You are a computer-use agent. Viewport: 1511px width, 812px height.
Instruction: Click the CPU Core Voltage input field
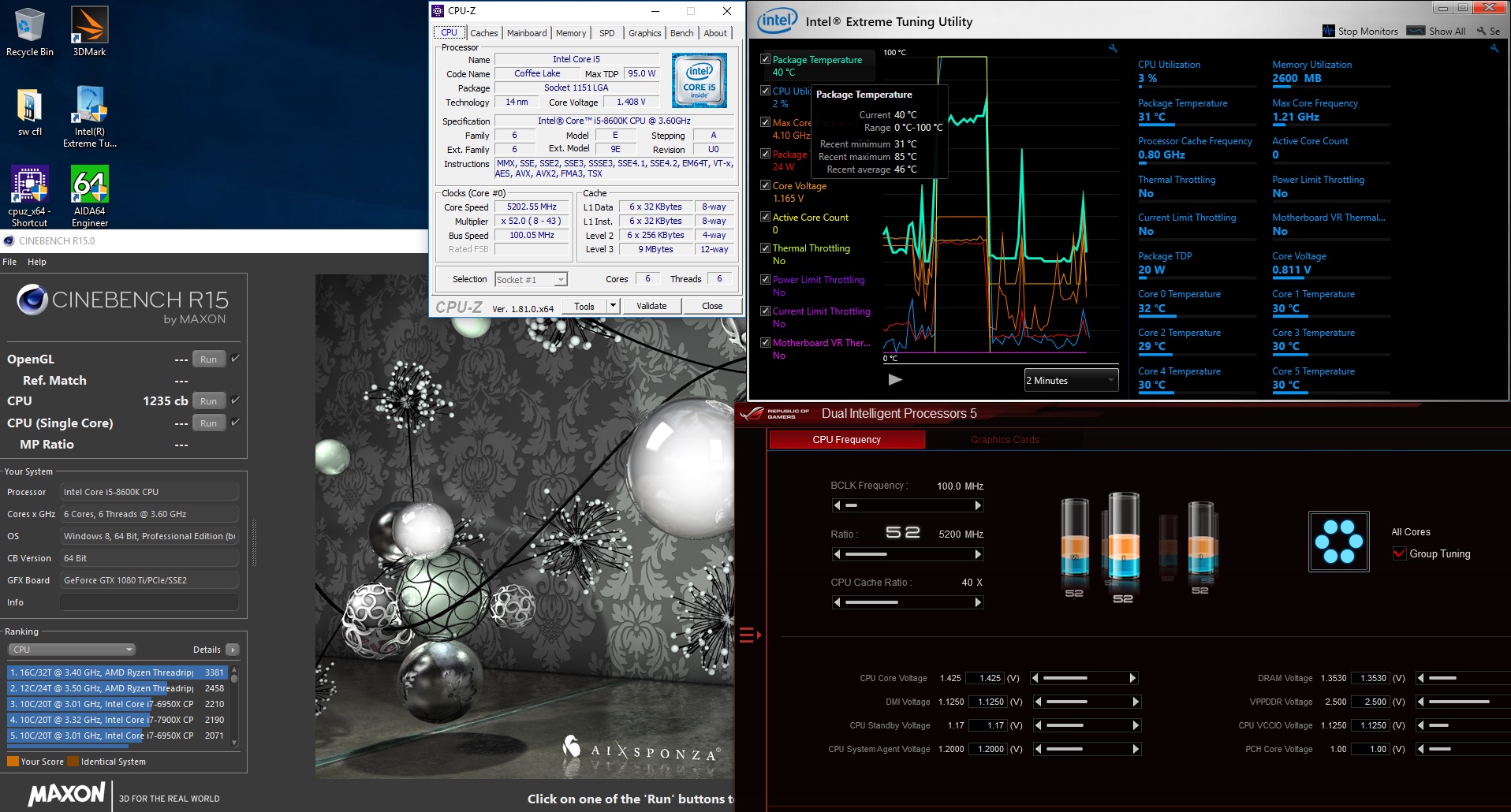coord(985,678)
